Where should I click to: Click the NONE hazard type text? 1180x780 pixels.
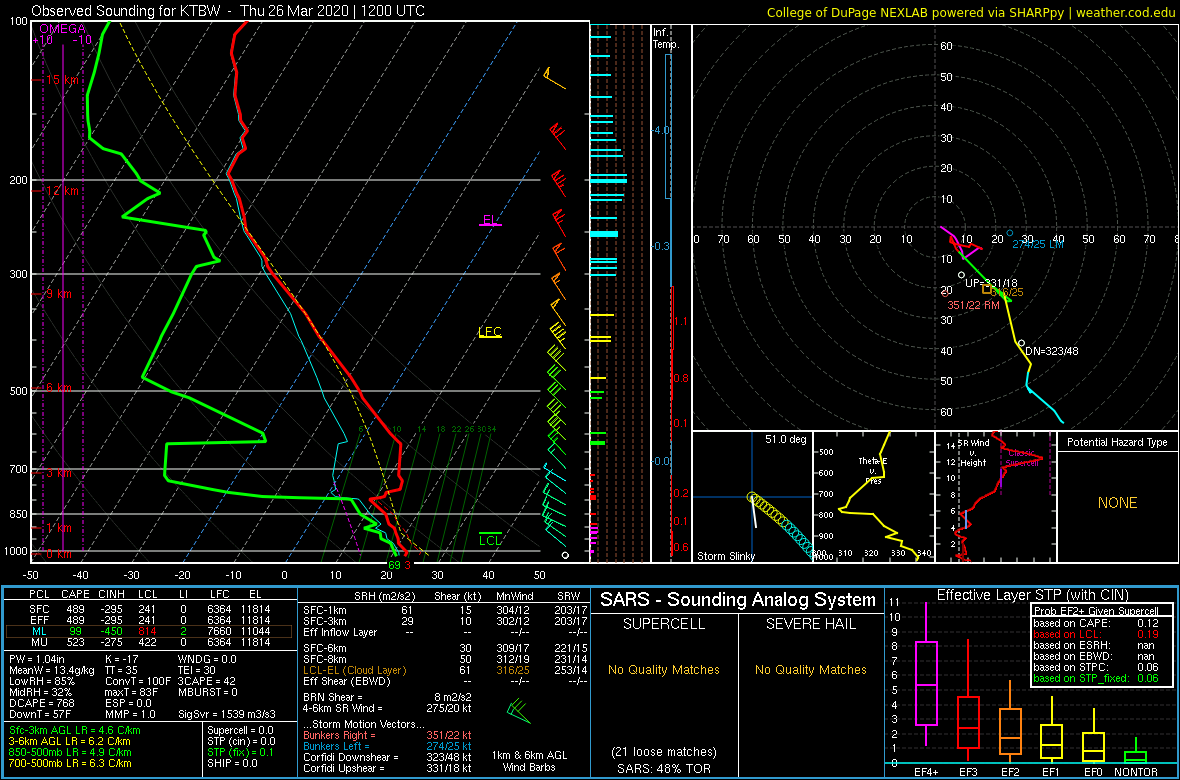pyautogui.click(x=1118, y=503)
